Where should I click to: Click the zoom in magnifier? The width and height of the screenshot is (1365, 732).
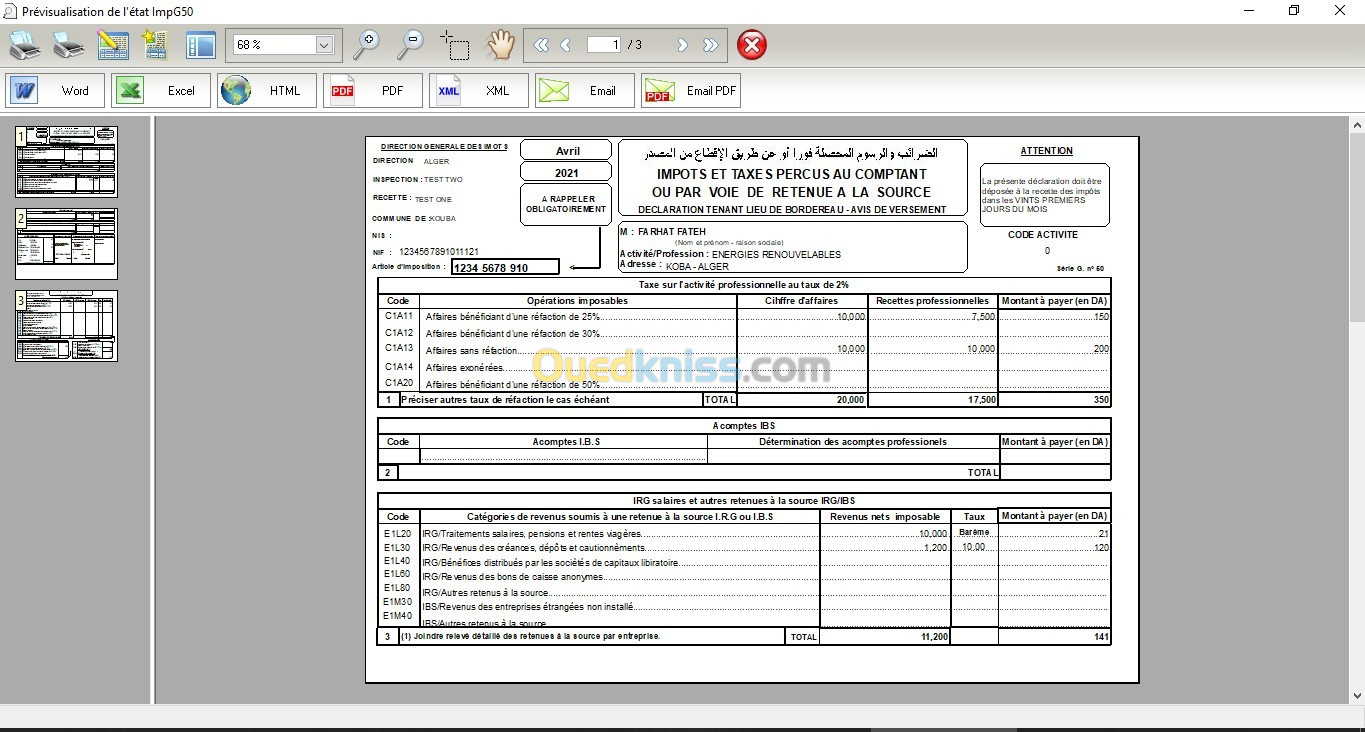pyautogui.click(x=367, y=45)
